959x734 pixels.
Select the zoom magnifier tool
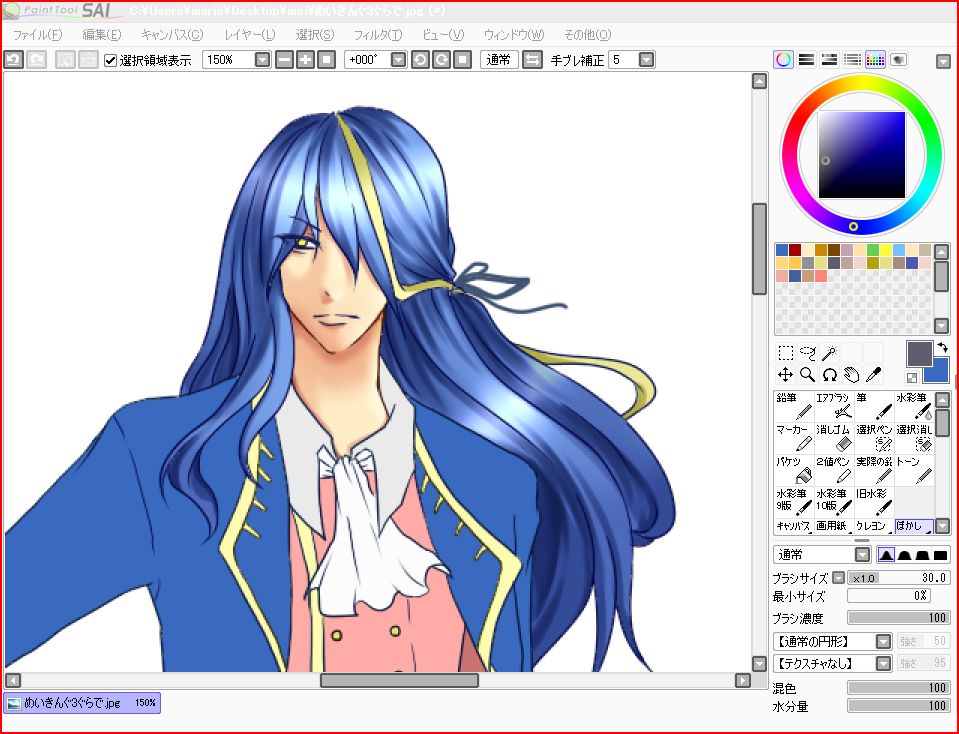click(807, 374)
